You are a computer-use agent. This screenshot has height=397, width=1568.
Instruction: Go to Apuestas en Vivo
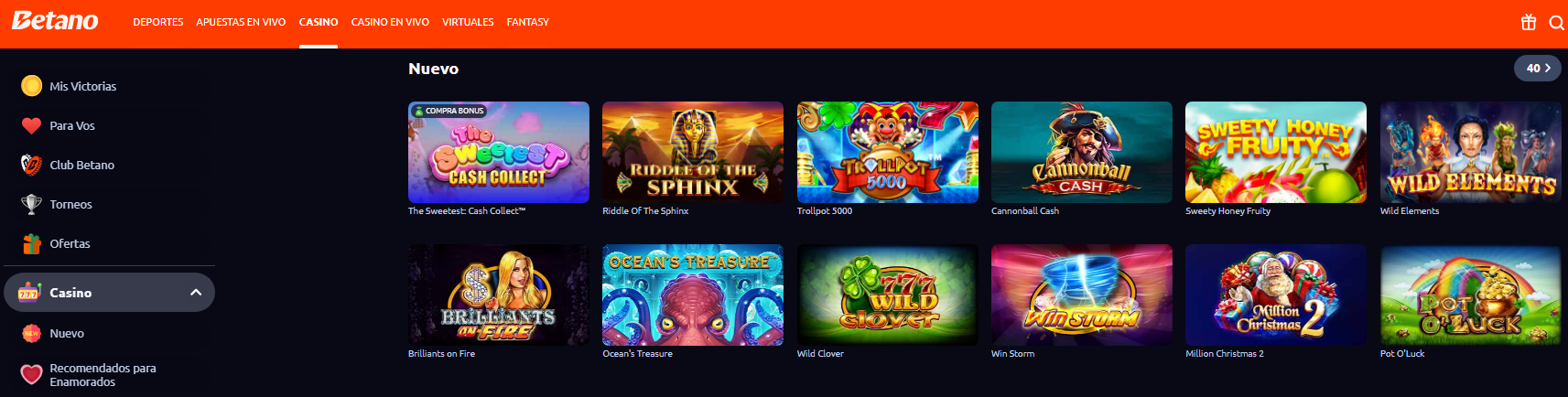241,22
